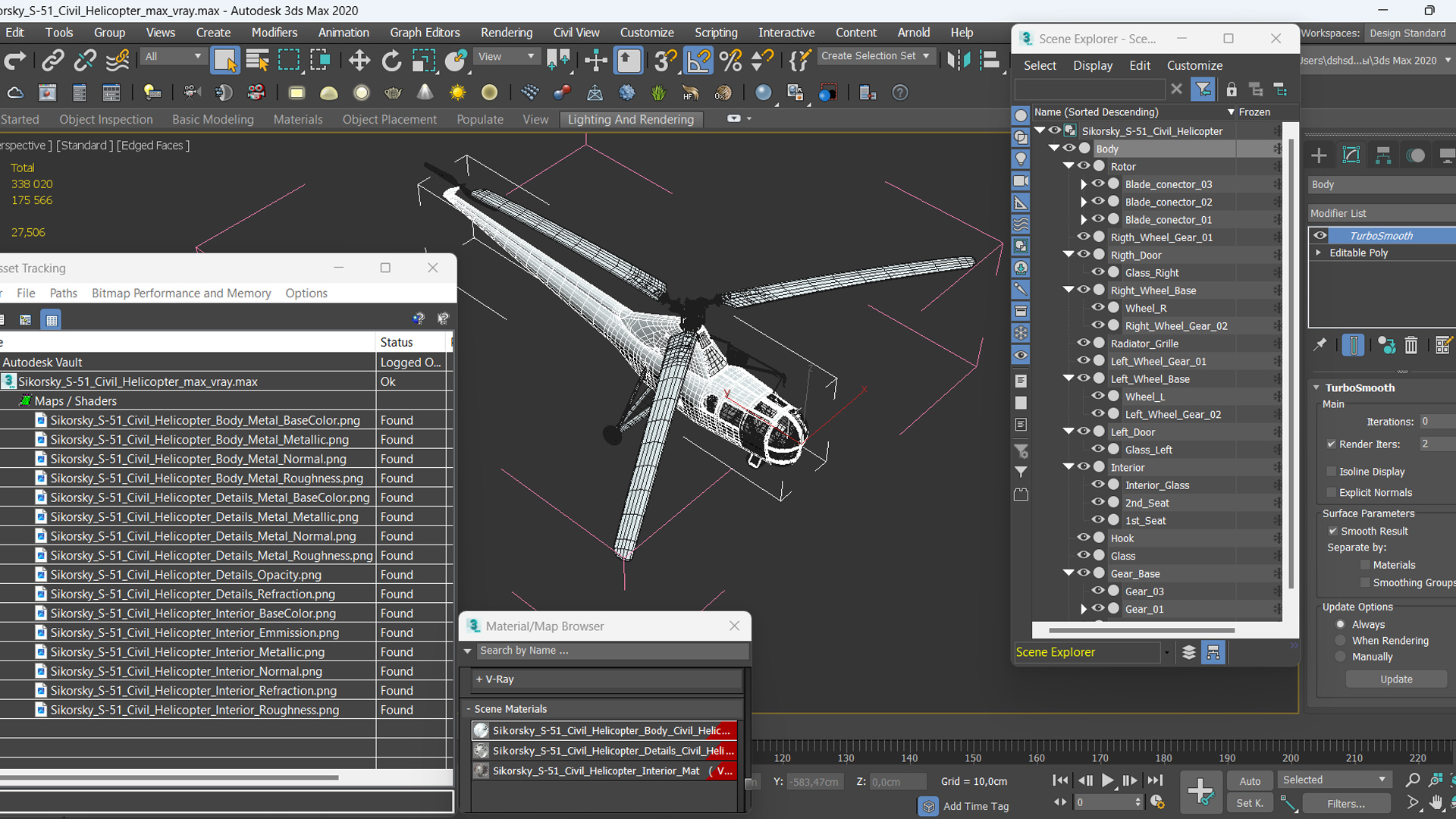Screen dimensions: 1456x819
Task: Expand Blade_conector_03 tree node
Action: tap(1084, 184)
